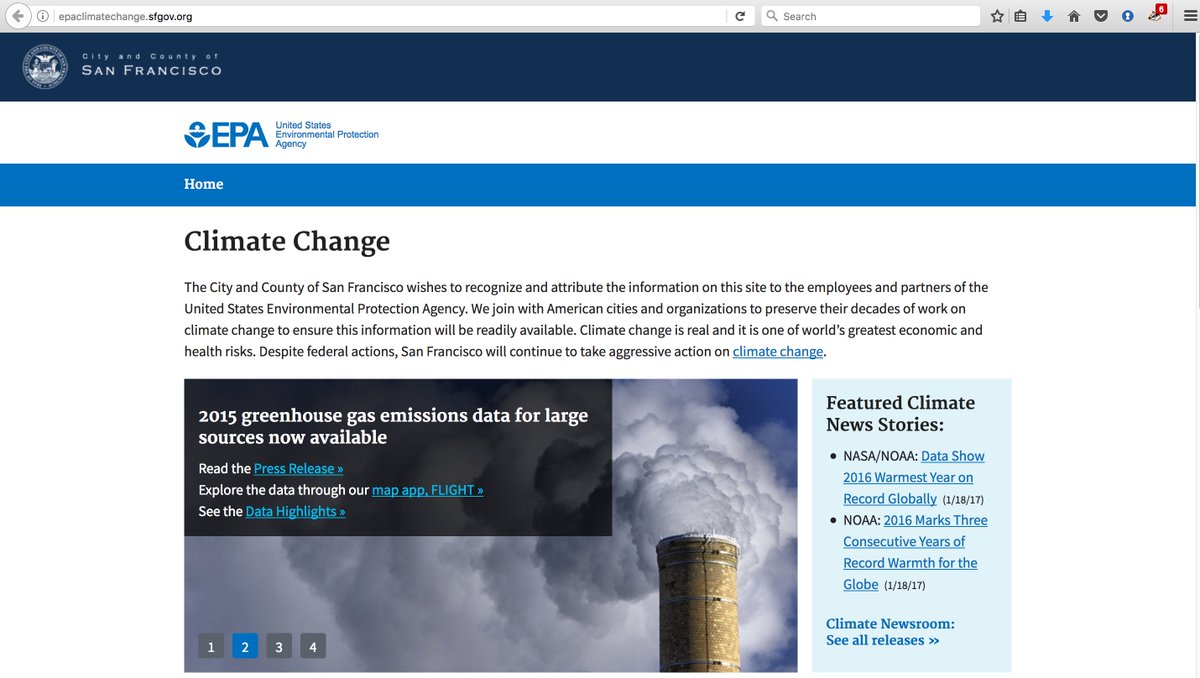The height and width of the screenshot is (678, 1200).
Task: Show site information icon in address bar
Action: point(42,16)
